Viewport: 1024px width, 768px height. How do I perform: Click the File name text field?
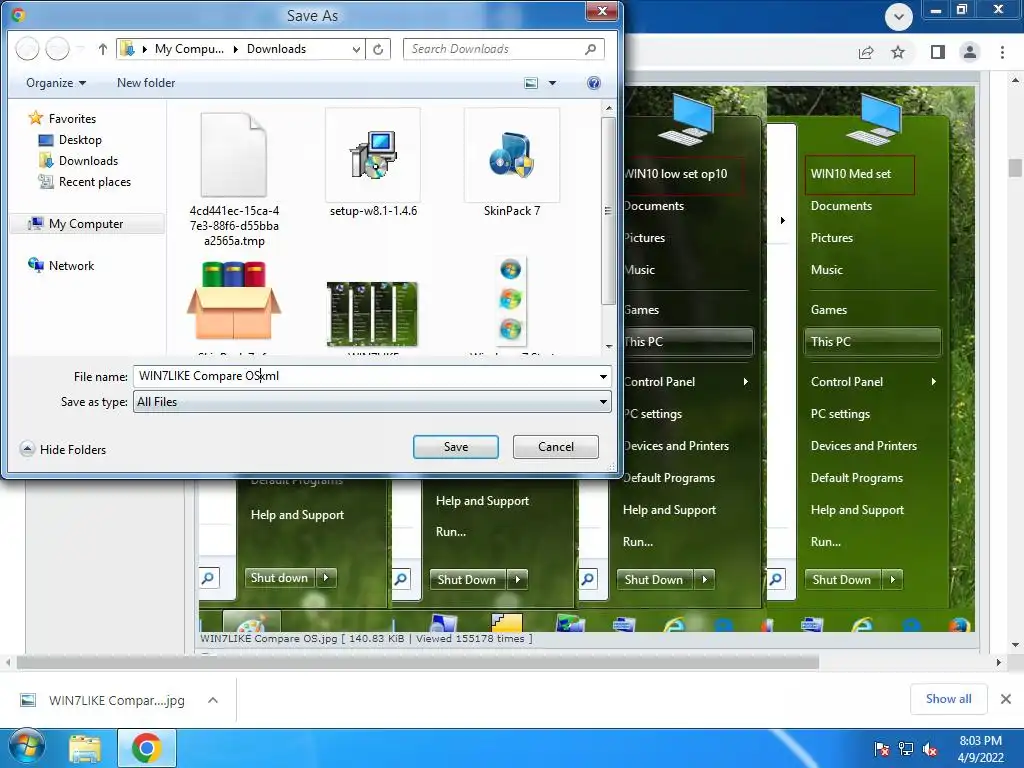(364, 376)
